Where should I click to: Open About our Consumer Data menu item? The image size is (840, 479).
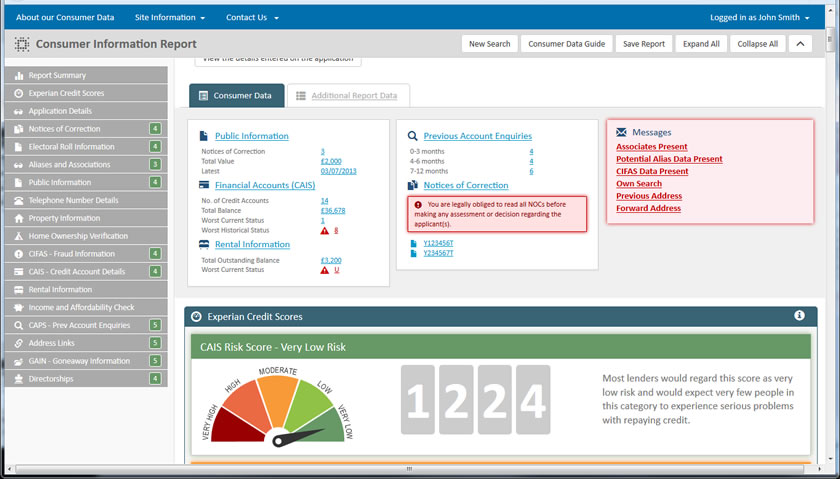(x=65, y=17)
